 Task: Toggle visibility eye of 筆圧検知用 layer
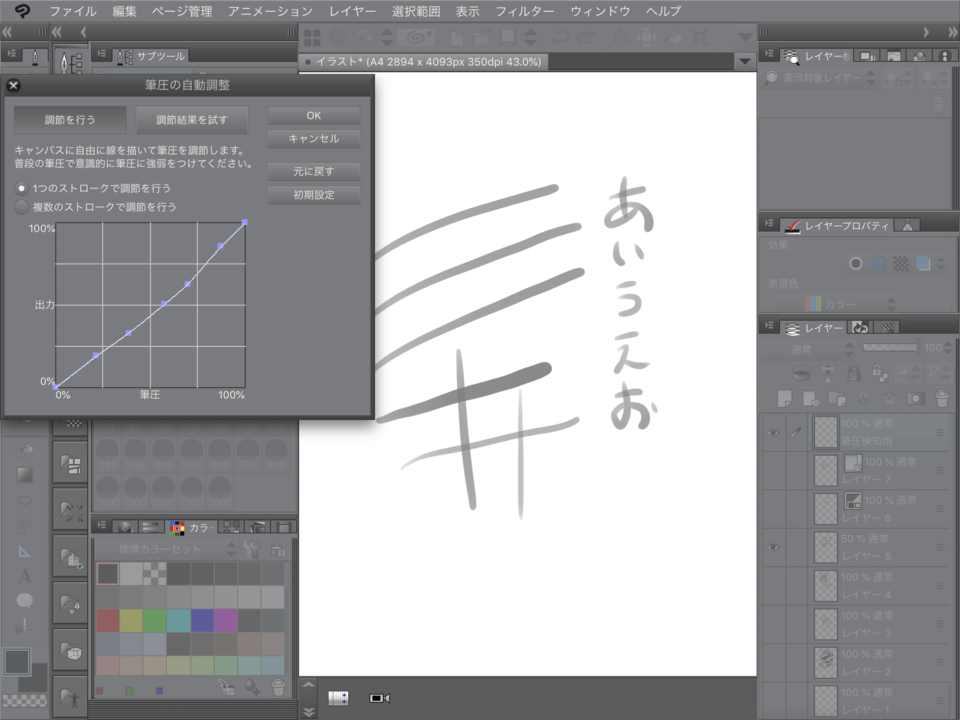(773, 432)
